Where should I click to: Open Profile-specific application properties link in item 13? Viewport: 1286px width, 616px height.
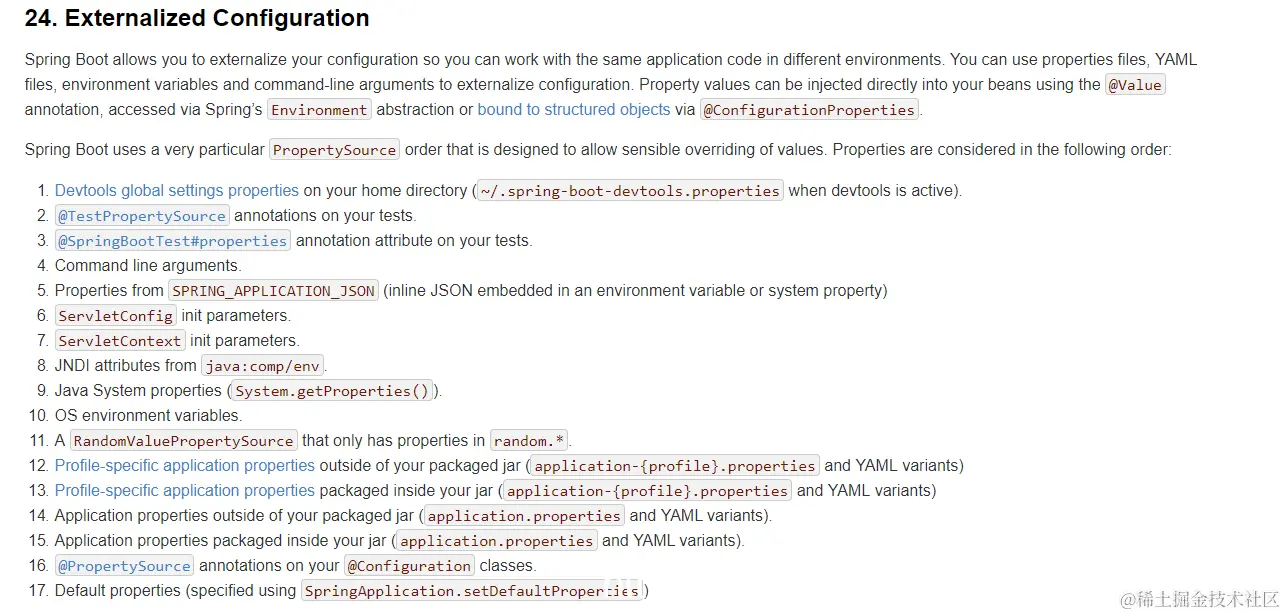point(184,490)
